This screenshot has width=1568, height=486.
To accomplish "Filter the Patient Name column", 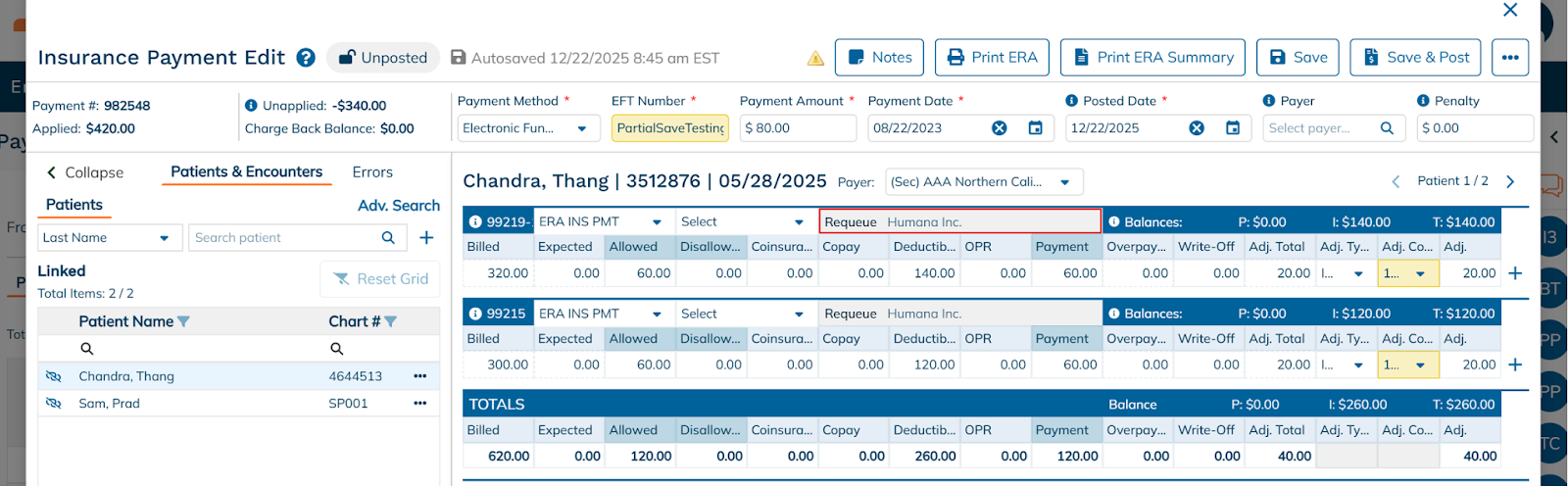I will click(x=183, y=321).
